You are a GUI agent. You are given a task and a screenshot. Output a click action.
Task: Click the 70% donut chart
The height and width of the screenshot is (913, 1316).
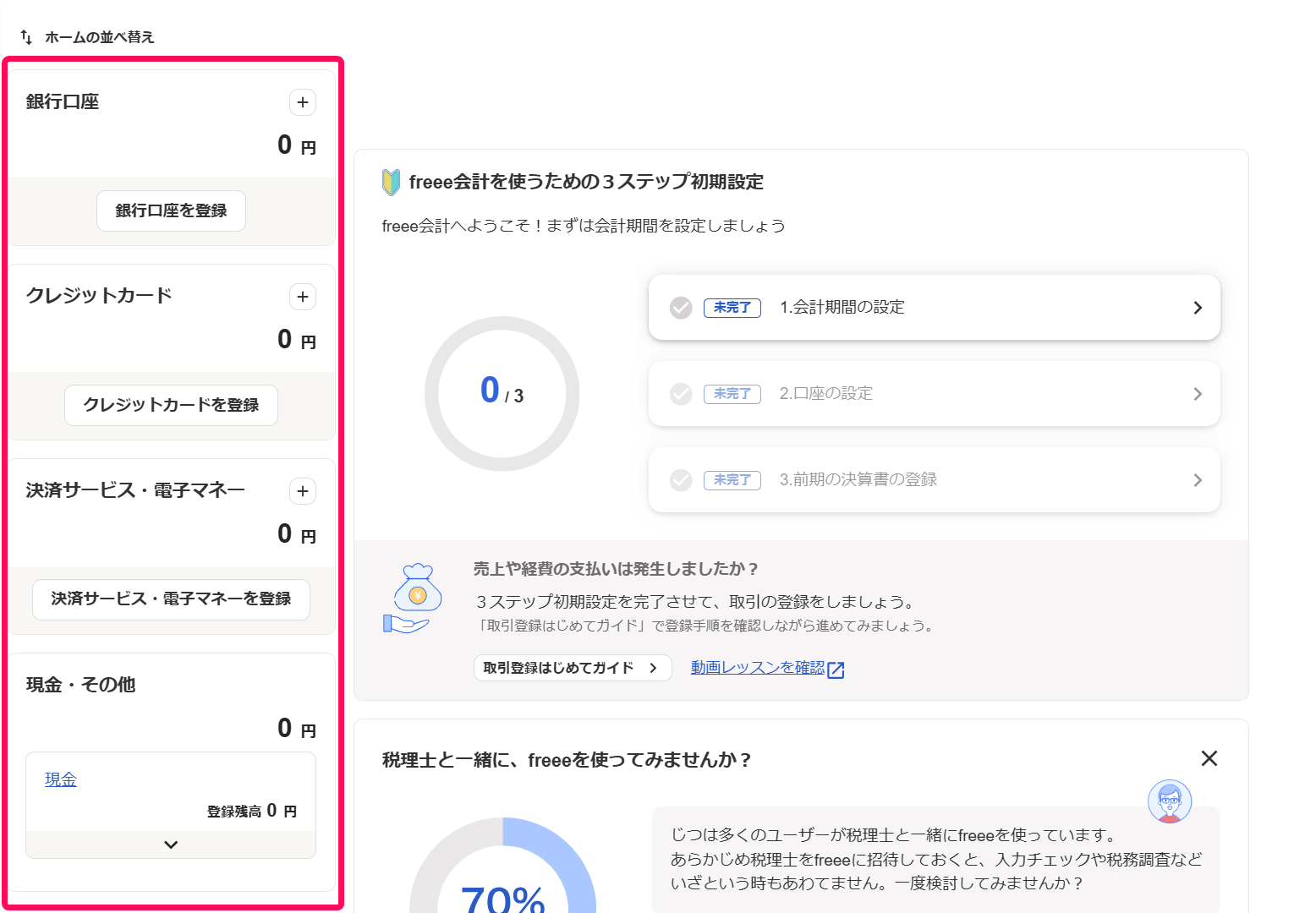tap(502, 866)
